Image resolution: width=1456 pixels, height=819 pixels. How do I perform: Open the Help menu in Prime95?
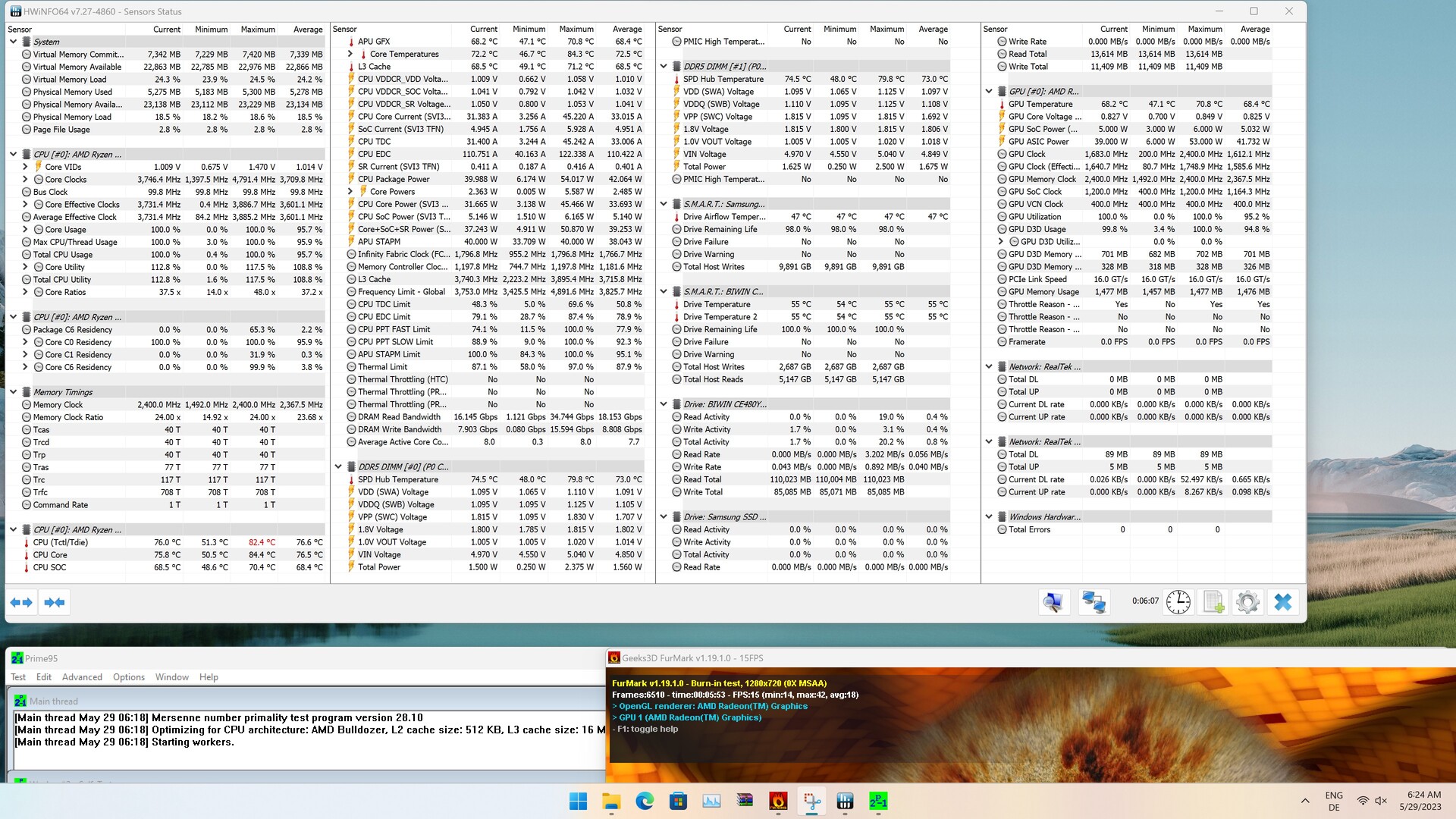coord(209,677)
